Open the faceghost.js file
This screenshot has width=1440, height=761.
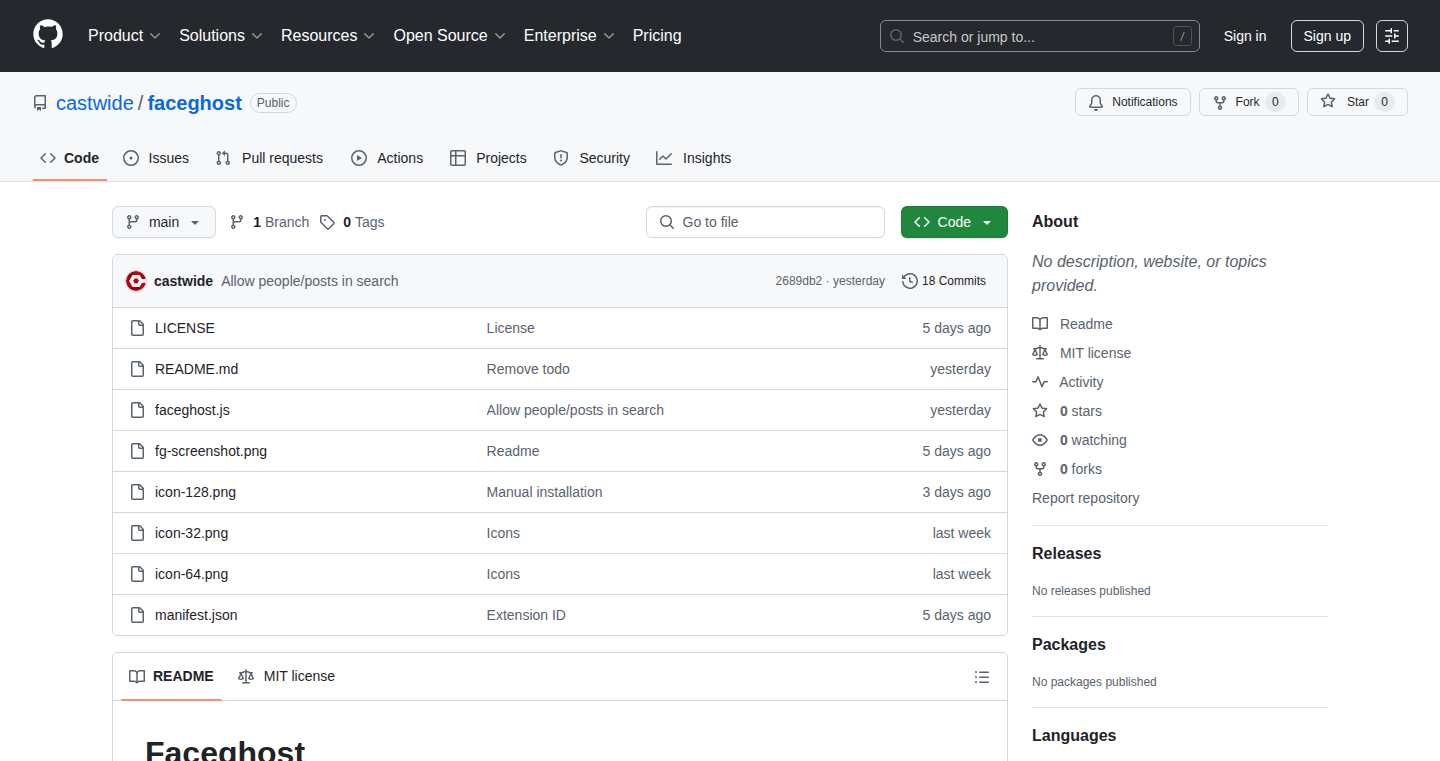coord(192,410)
